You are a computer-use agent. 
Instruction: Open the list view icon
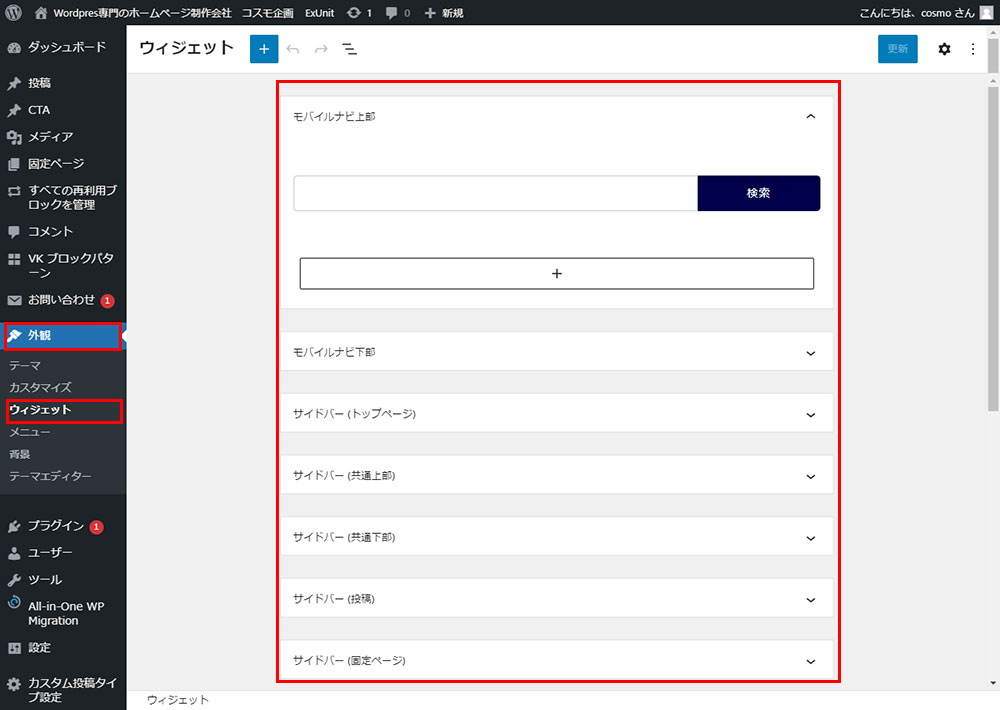point(350,49)
